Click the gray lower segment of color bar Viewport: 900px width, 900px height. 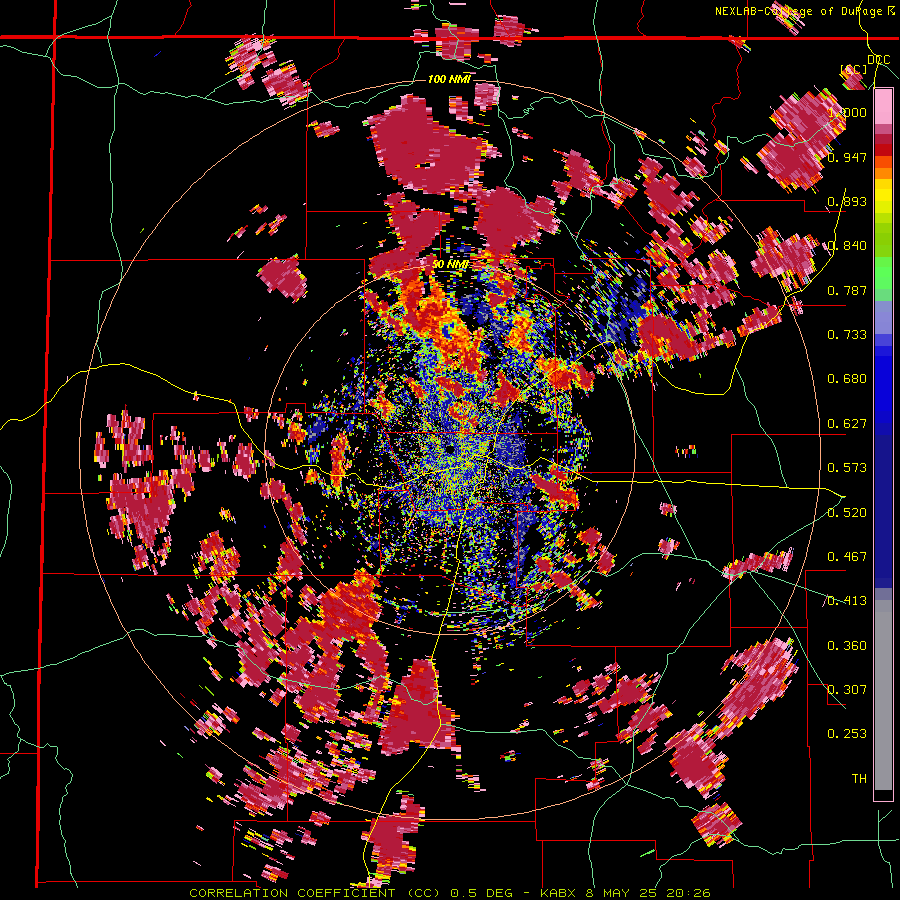pyautogui.click(x=883, y=695)
